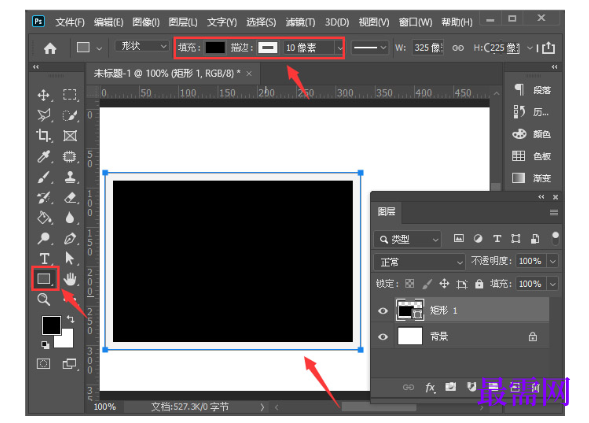This screenshot has height=423, width=589.
Task: Reset default foreground and background colors
Action: (45, 344)
